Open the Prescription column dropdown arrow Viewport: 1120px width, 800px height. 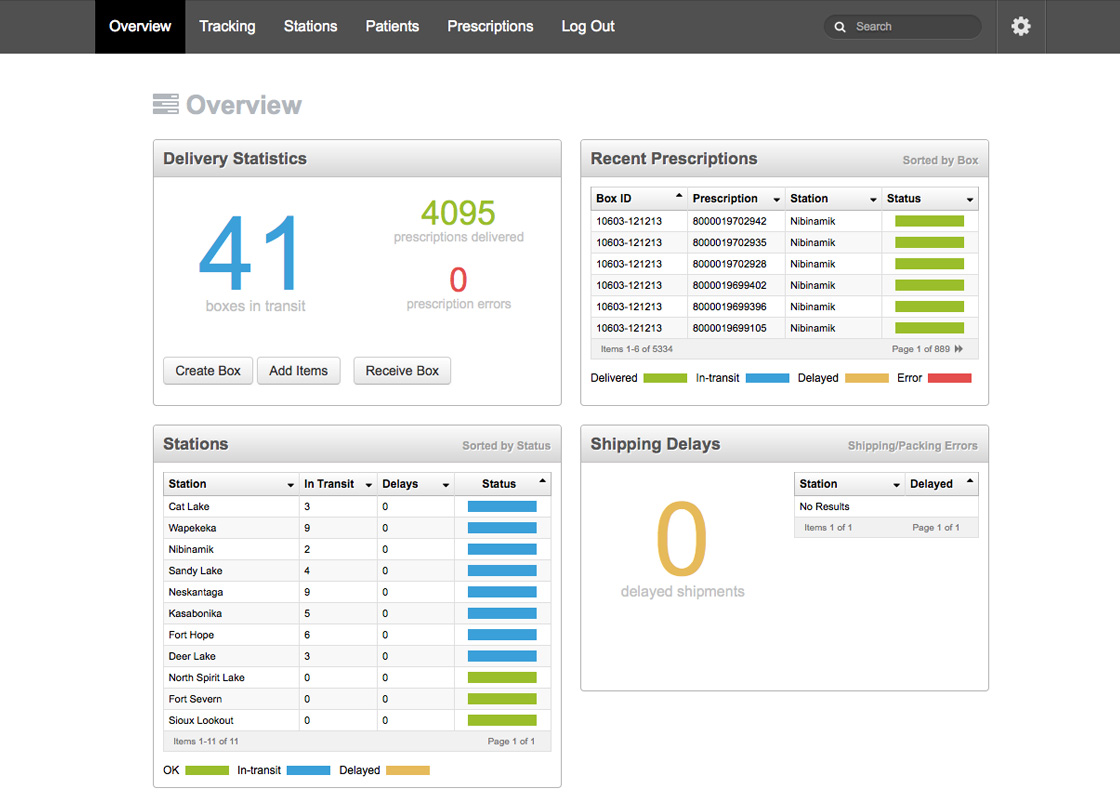(776, 200)
